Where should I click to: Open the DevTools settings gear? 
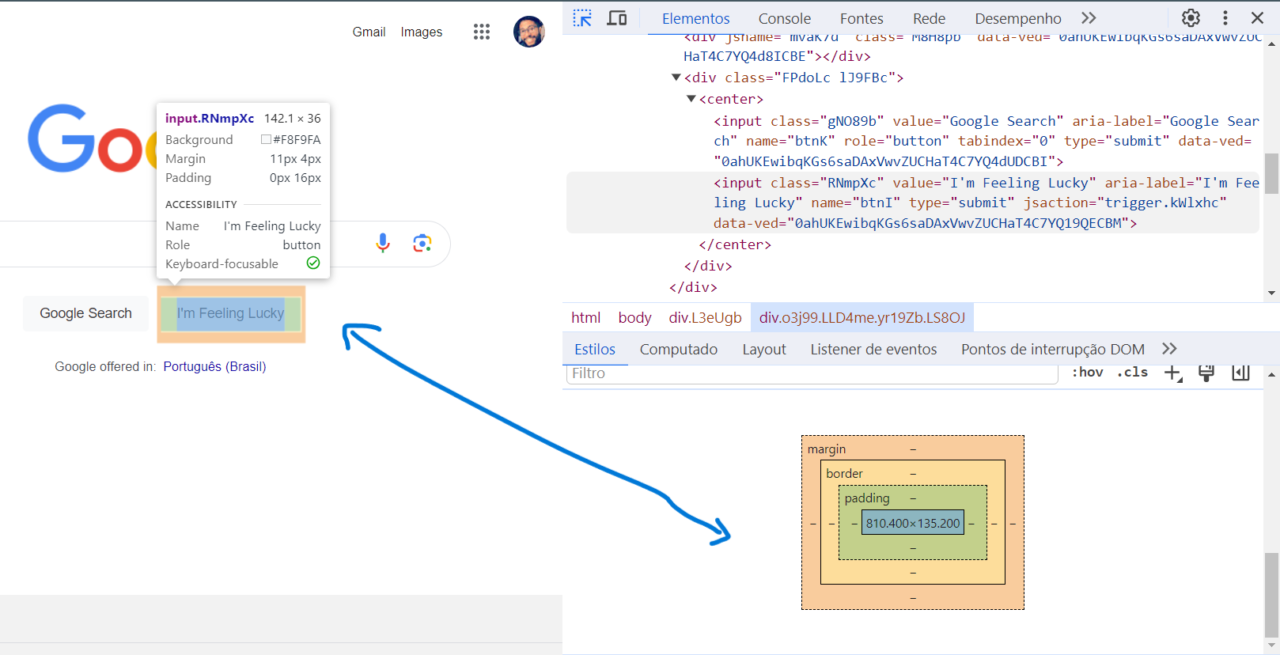click(x=1190, y=17)
